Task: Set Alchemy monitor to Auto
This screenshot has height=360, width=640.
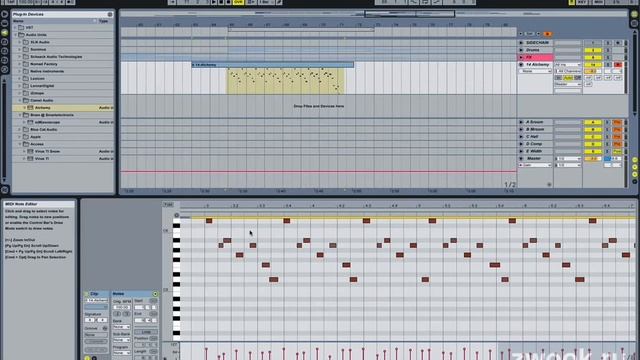Action: coord(568,78)
